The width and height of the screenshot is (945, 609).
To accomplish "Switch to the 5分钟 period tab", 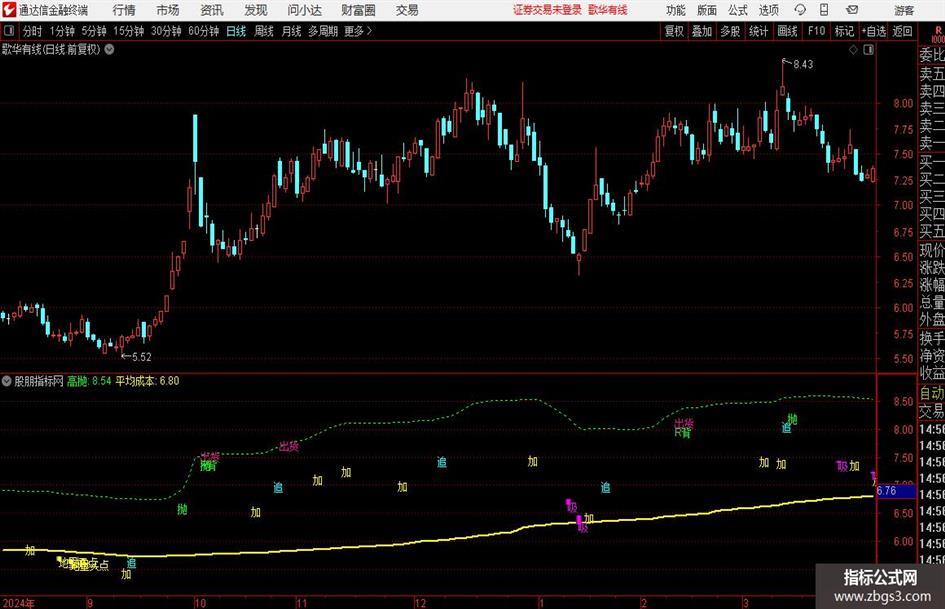I will (94, 31).
